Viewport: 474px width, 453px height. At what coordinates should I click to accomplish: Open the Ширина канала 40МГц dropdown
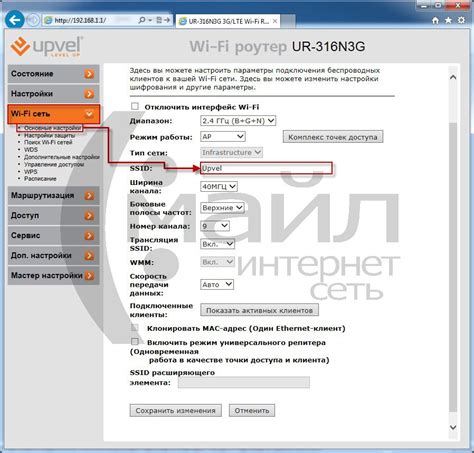(219, 186)
